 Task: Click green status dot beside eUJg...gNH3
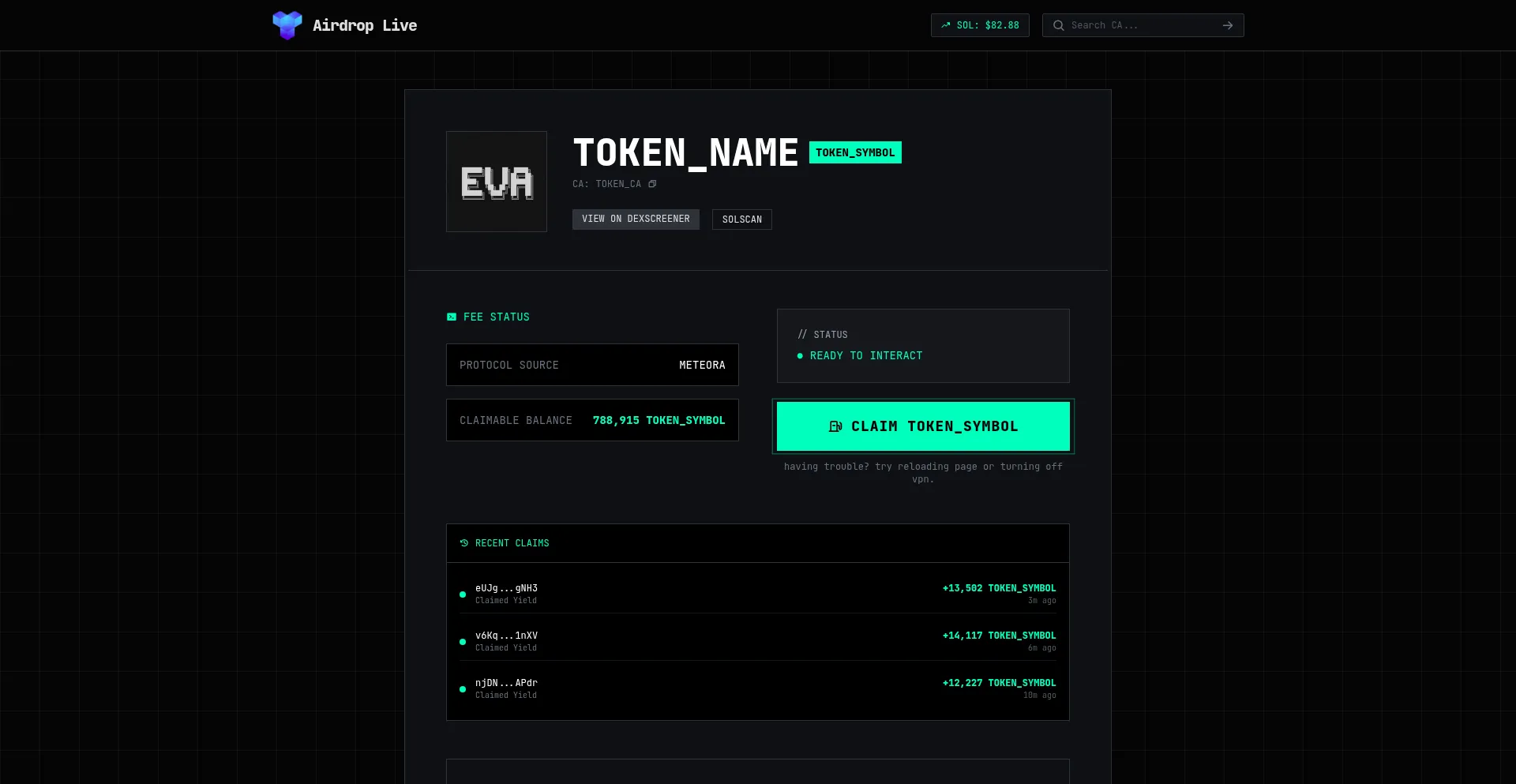tap(463, 595)
